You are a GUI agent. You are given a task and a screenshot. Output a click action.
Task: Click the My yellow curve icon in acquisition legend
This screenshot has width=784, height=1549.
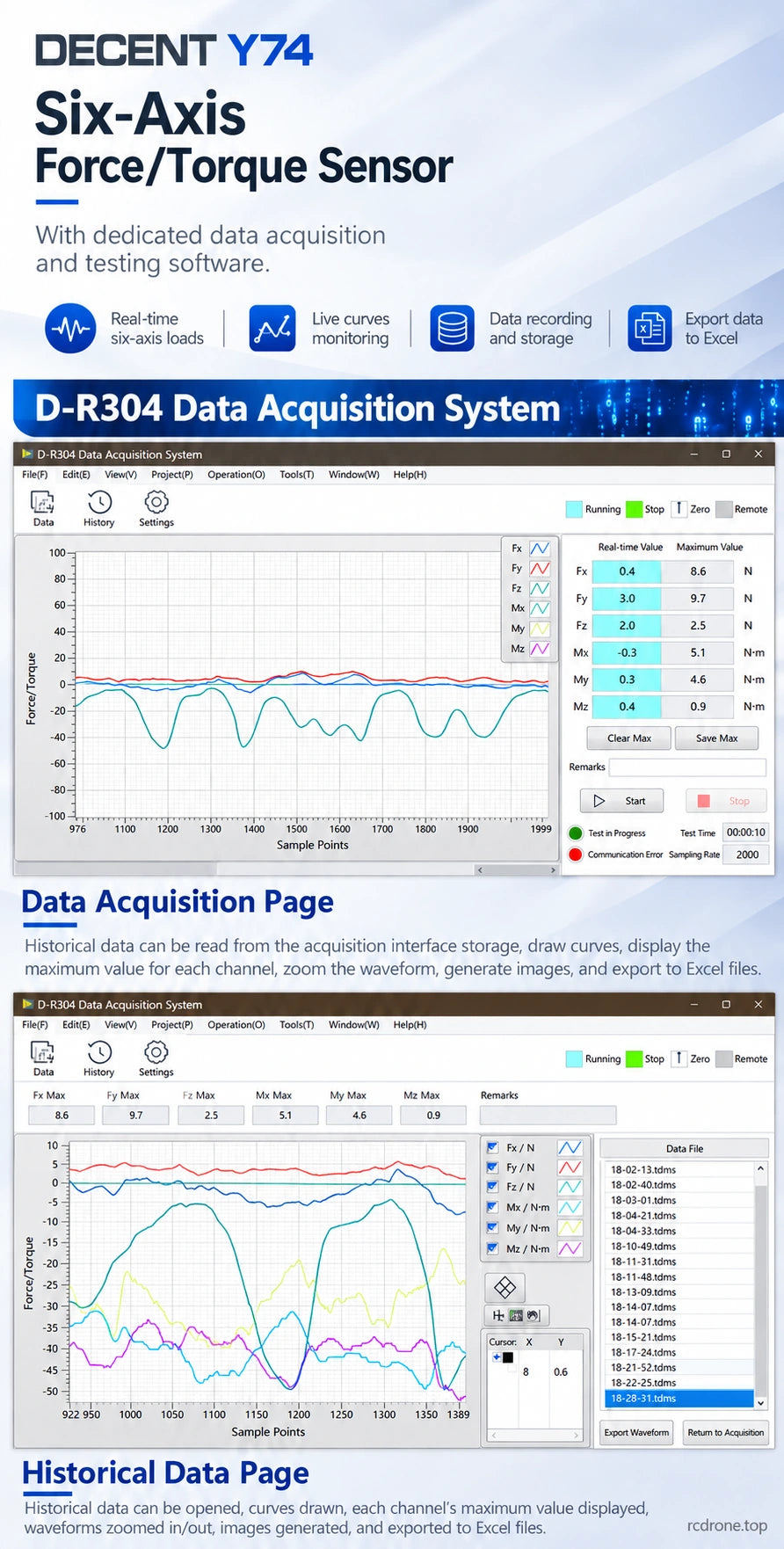pyautogui.click(x=540, y=629)
